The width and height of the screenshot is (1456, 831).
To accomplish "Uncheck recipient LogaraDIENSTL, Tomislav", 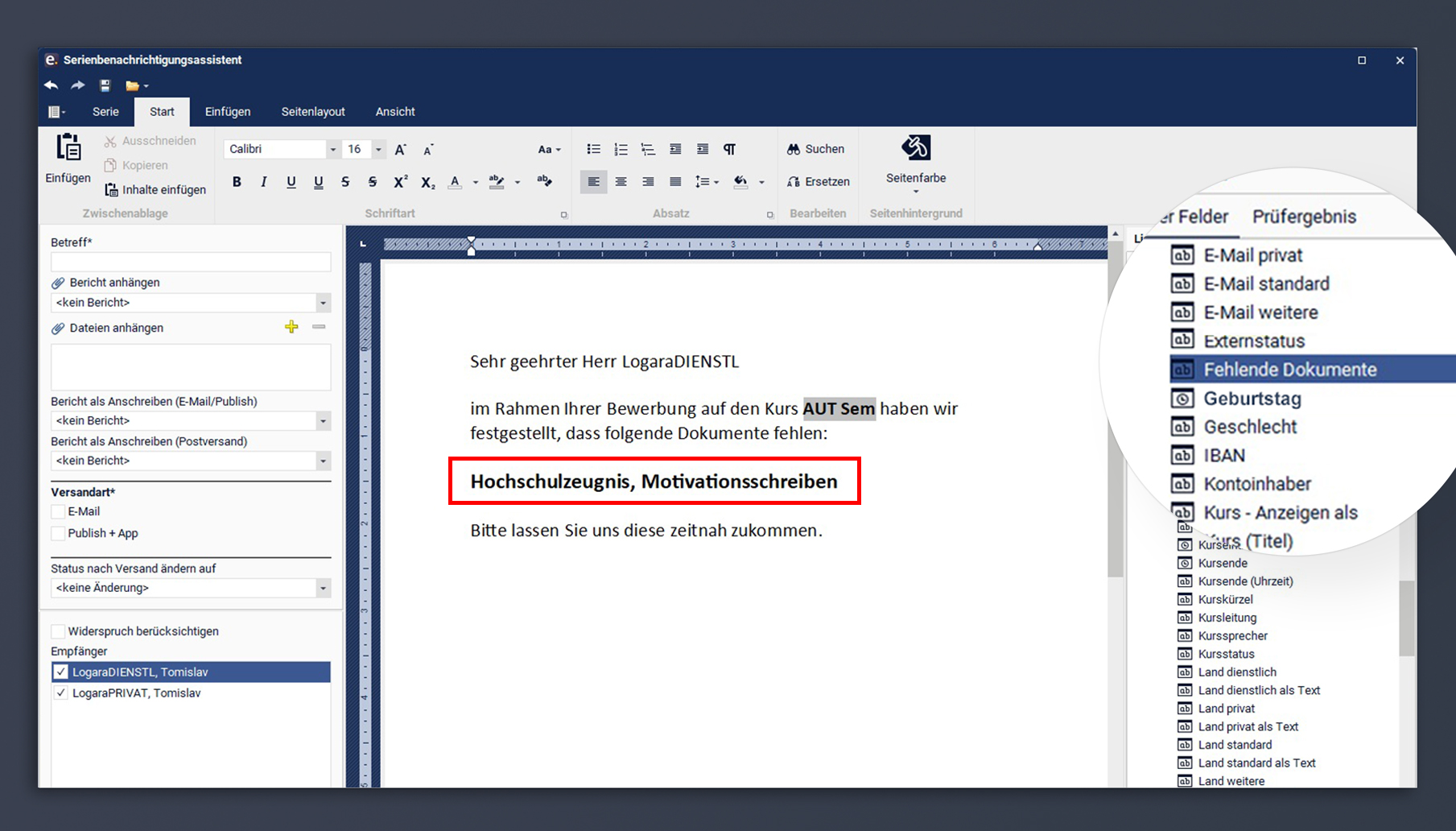I will coord(60,672).
